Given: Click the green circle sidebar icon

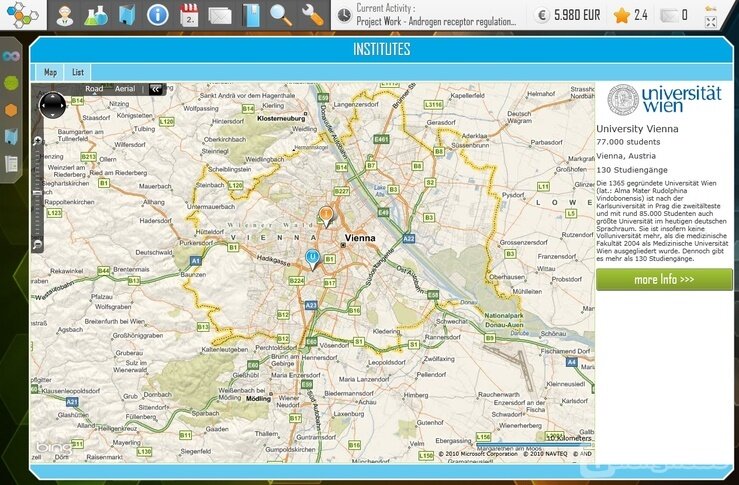Looking at the screenshot, I should coord(11,83).
